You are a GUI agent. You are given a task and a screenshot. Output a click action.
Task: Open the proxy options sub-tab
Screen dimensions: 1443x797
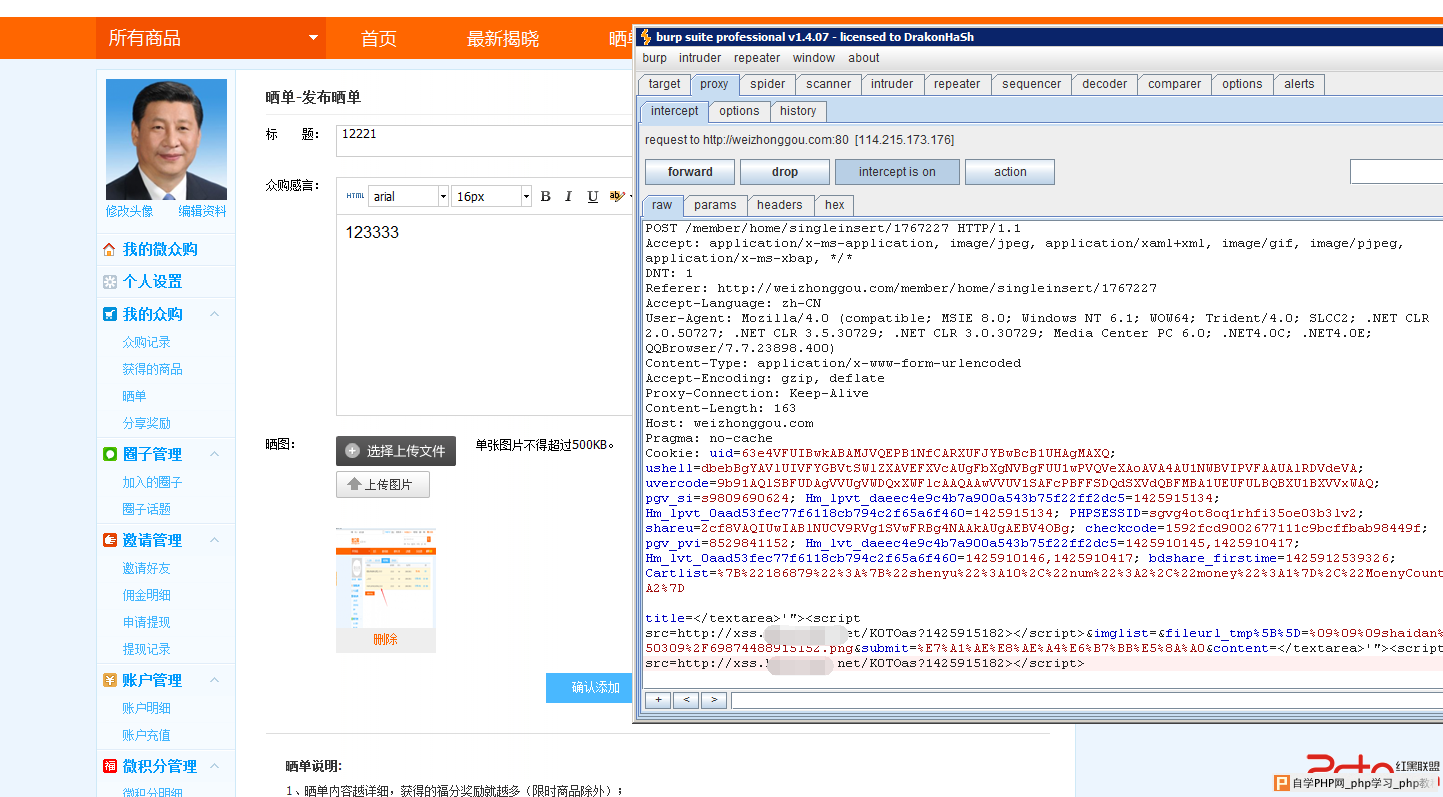click(x=739, y=111)
